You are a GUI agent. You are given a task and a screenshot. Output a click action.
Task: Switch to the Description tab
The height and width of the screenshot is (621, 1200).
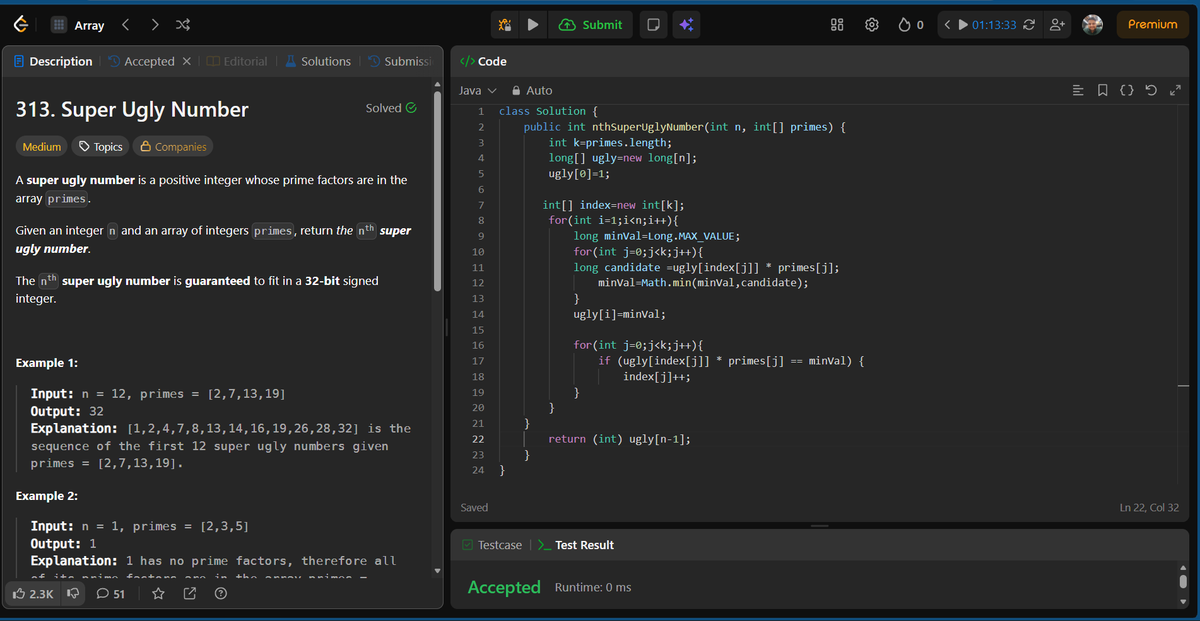coord(53,62)
